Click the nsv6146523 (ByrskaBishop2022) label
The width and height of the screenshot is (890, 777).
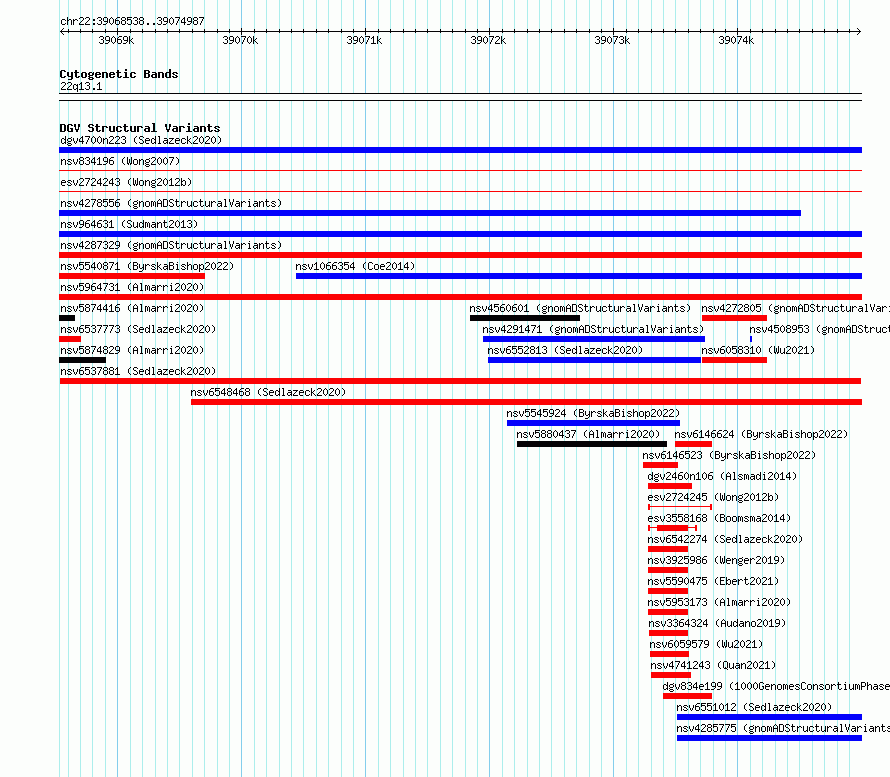[729, 455]
